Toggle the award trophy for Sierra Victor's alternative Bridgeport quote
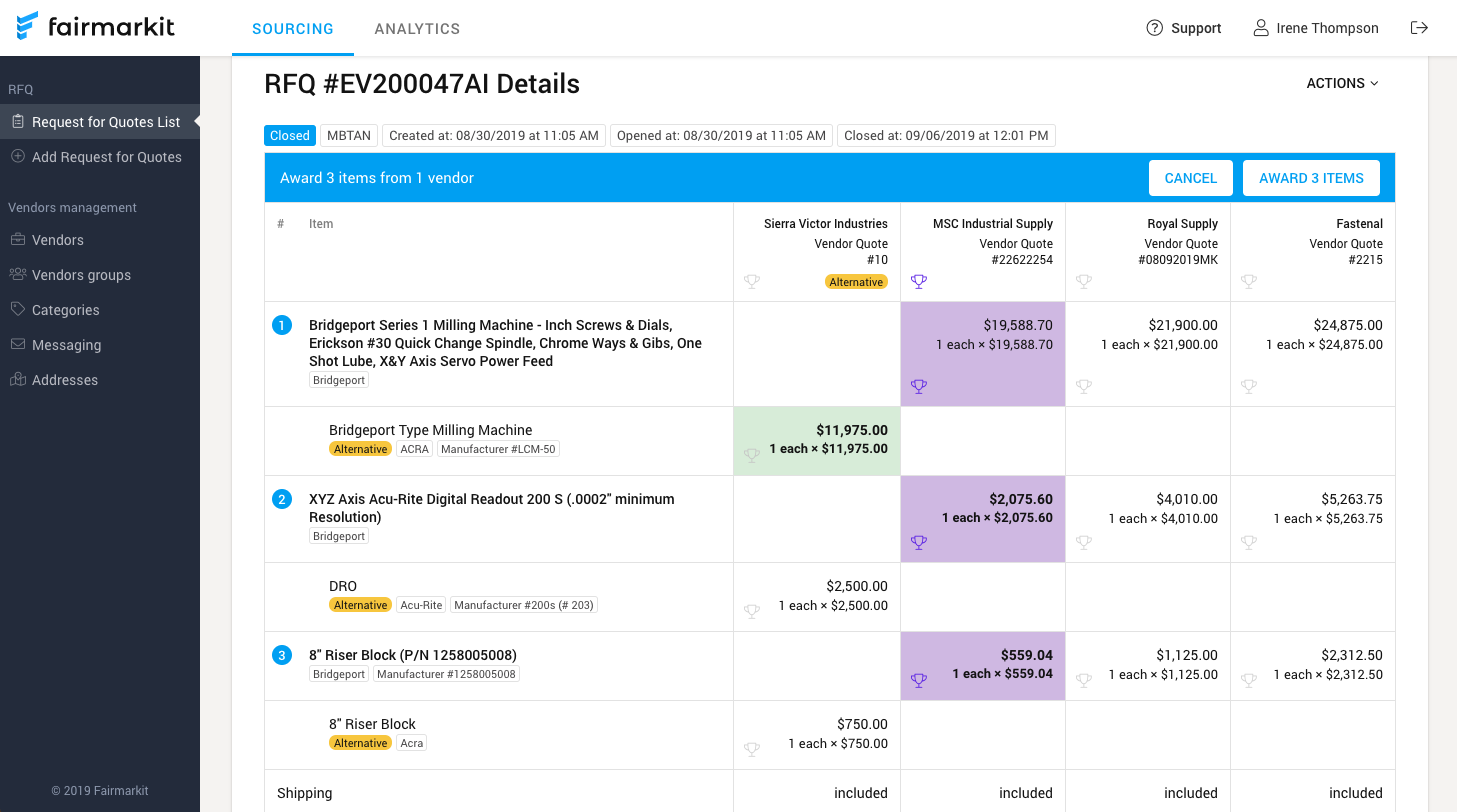The height and width of the screenshot is (812, 1457). [751, 455]
